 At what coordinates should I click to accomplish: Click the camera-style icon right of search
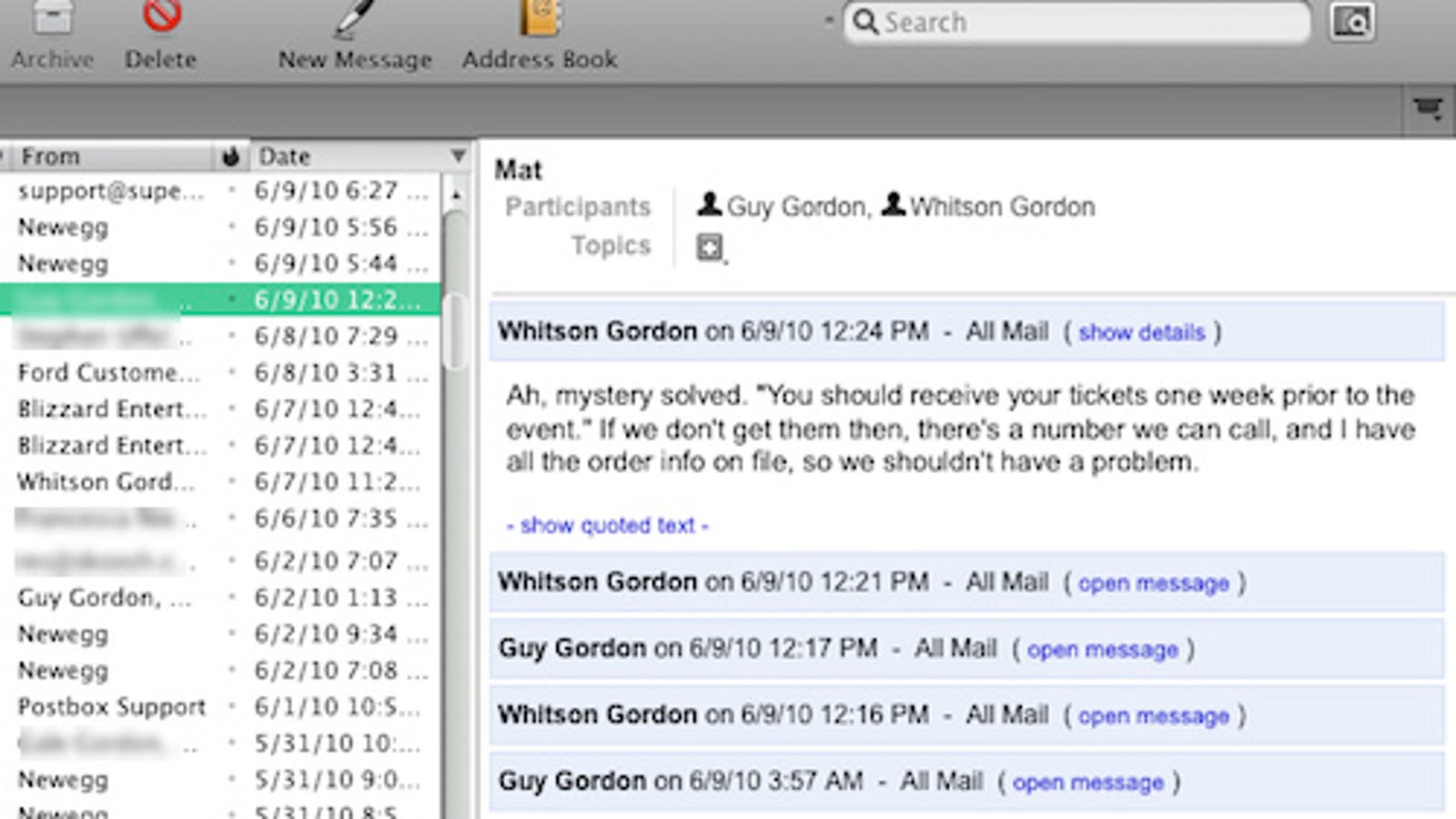(x=1352, y=22)
